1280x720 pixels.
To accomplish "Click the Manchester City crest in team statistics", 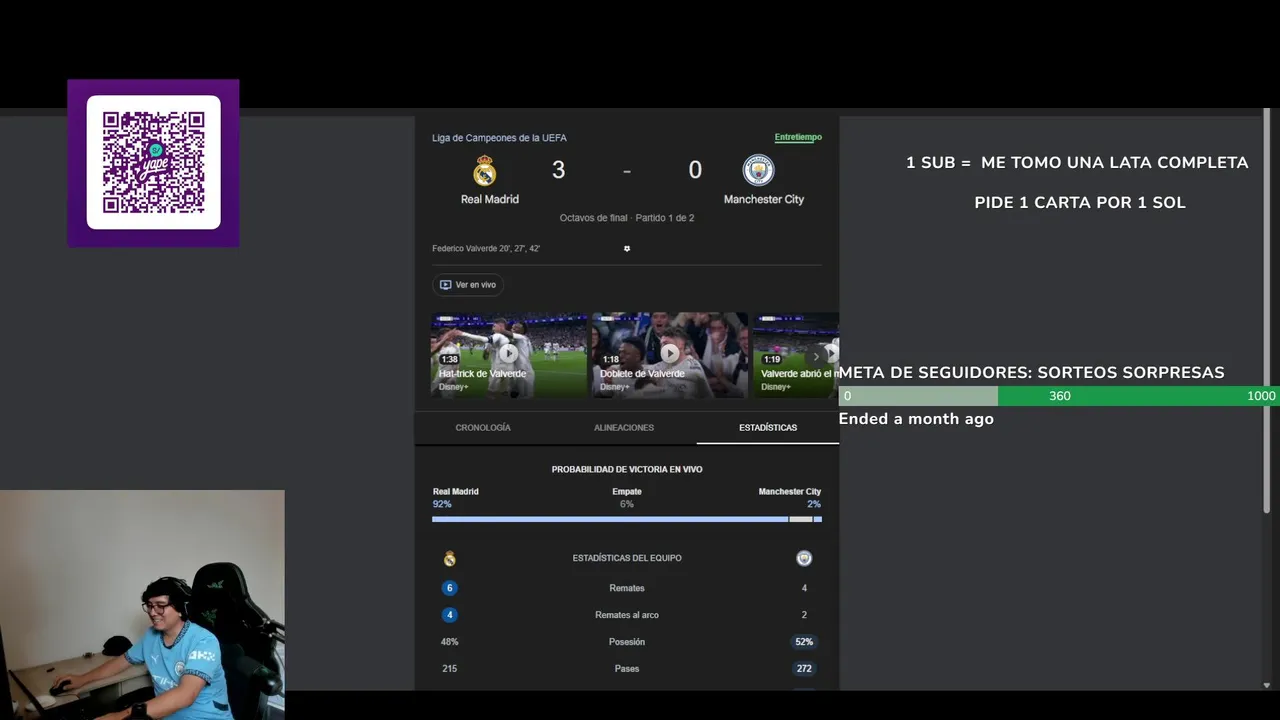I will tap(804, 558).
